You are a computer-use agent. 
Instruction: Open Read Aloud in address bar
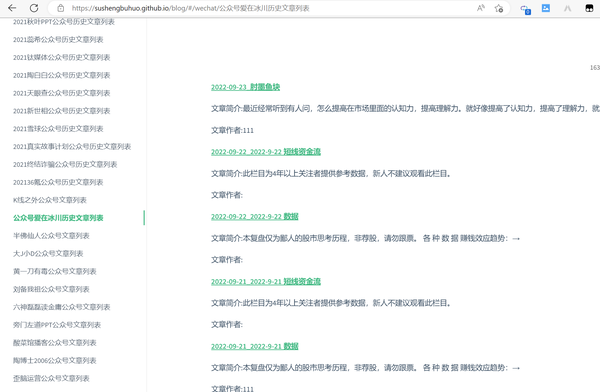point(481,8)
